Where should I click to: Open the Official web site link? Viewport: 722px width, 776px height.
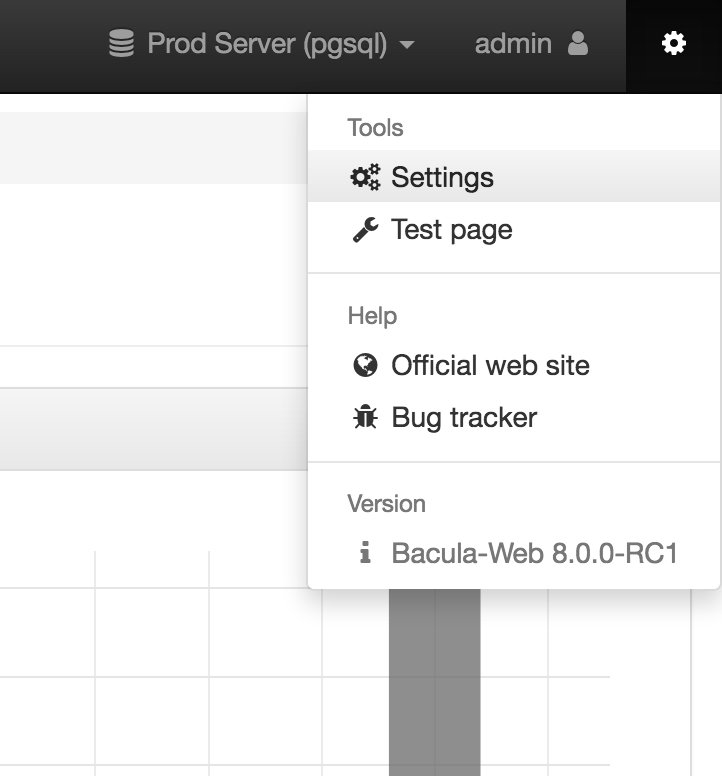490,366
